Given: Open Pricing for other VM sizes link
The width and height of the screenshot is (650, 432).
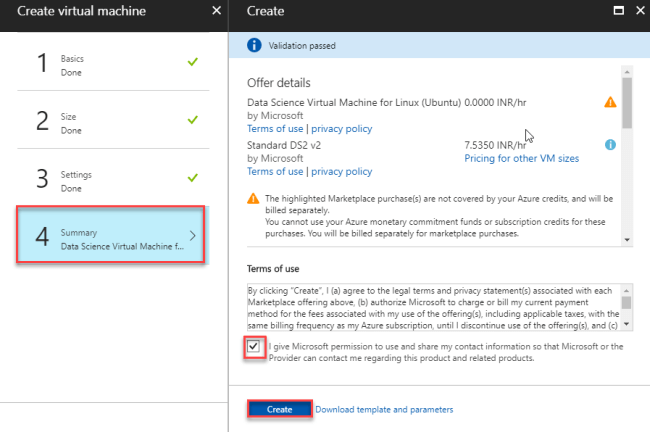Looking at the screenshot, I should 521,159.
